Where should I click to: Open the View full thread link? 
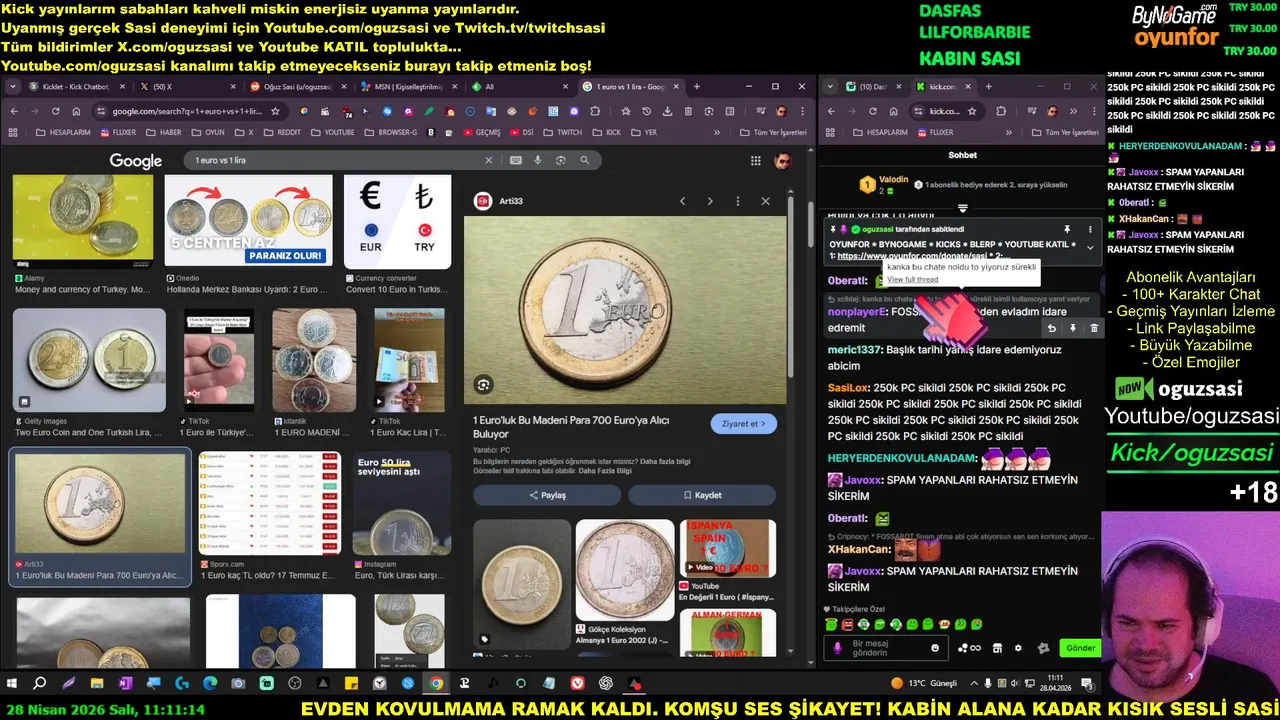pos(912,279)
